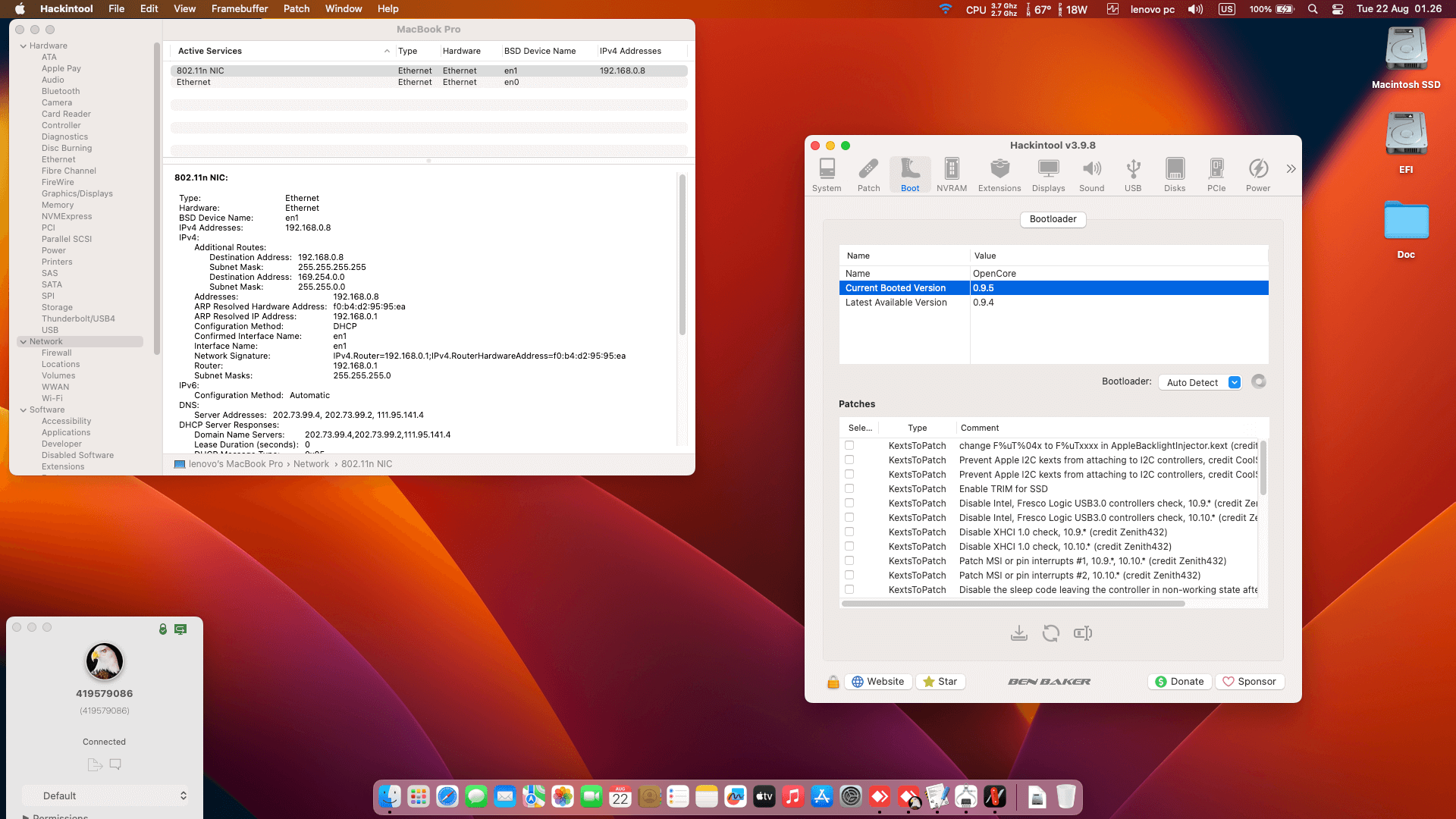Check the Enable TRIM for SSD patch
Screen dimensions: 1456x819
[x=849, y=489]
